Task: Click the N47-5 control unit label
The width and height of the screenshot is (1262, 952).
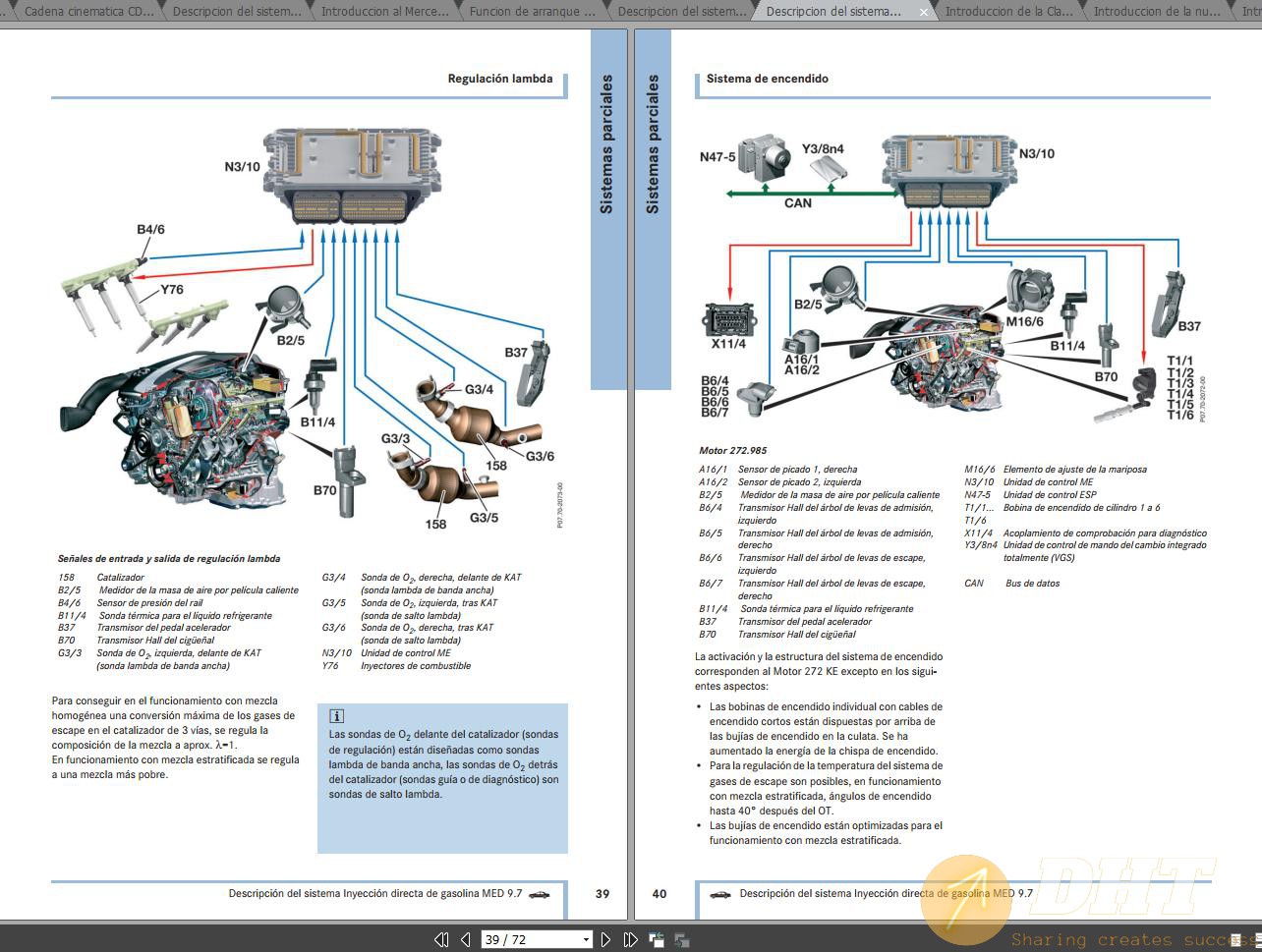Action: 717,157
